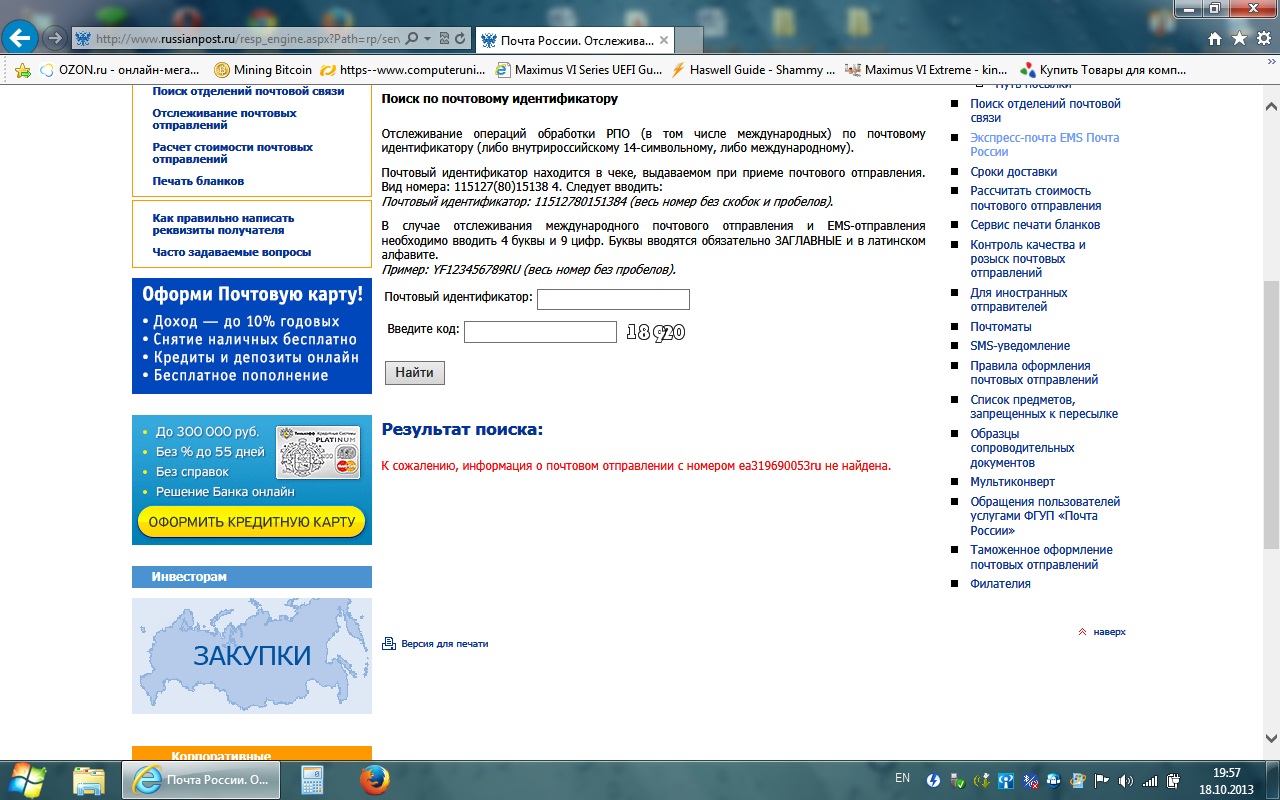Open Для иностранных отправителей link
This screenshot has width=1280, height=800.
tap(1019, 300)
